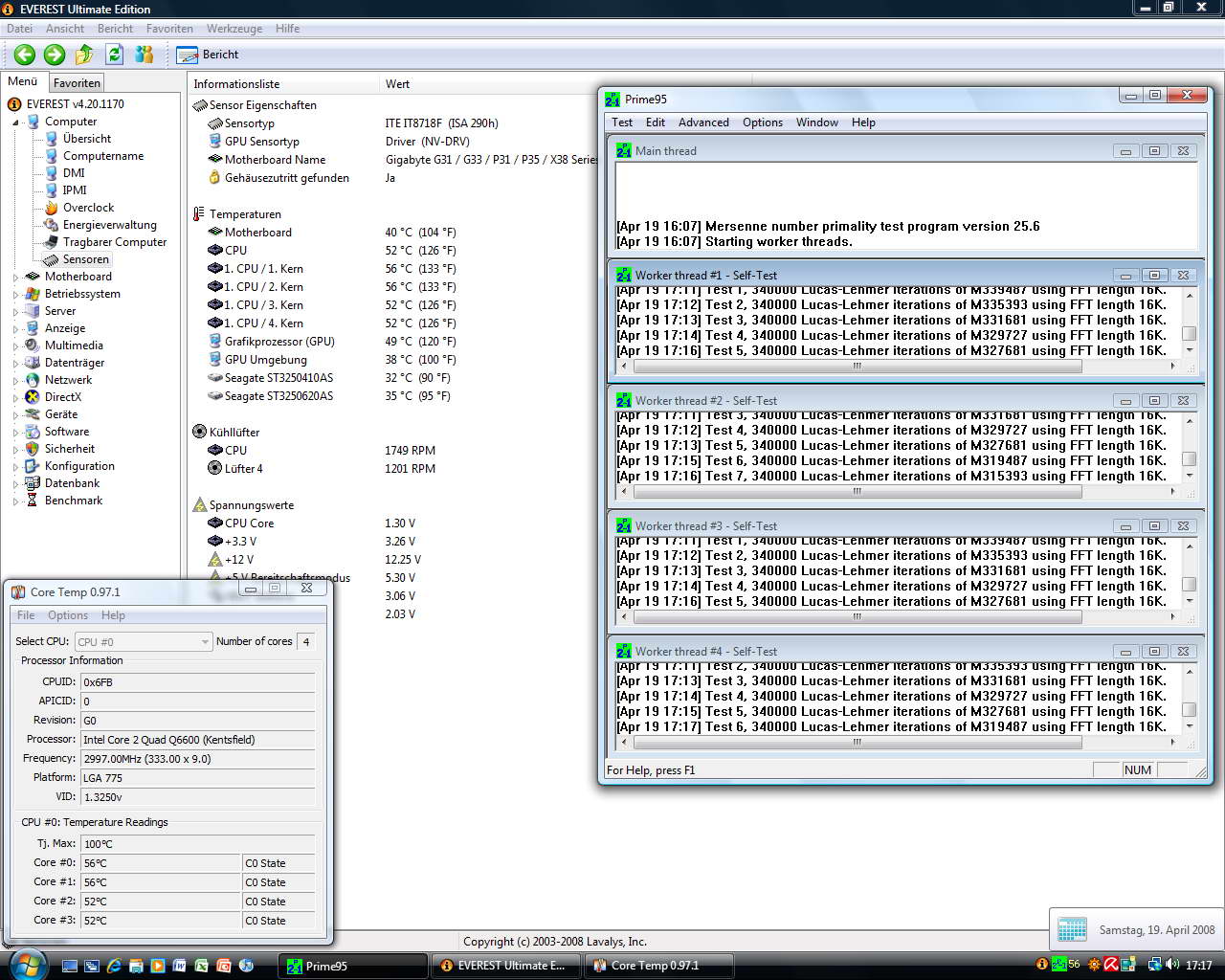Image resolution: width=1225 pixels, height=980 pixels.
Task: Click the Gehäusezutritt gefunden icon
Action: tap(215, 178)
